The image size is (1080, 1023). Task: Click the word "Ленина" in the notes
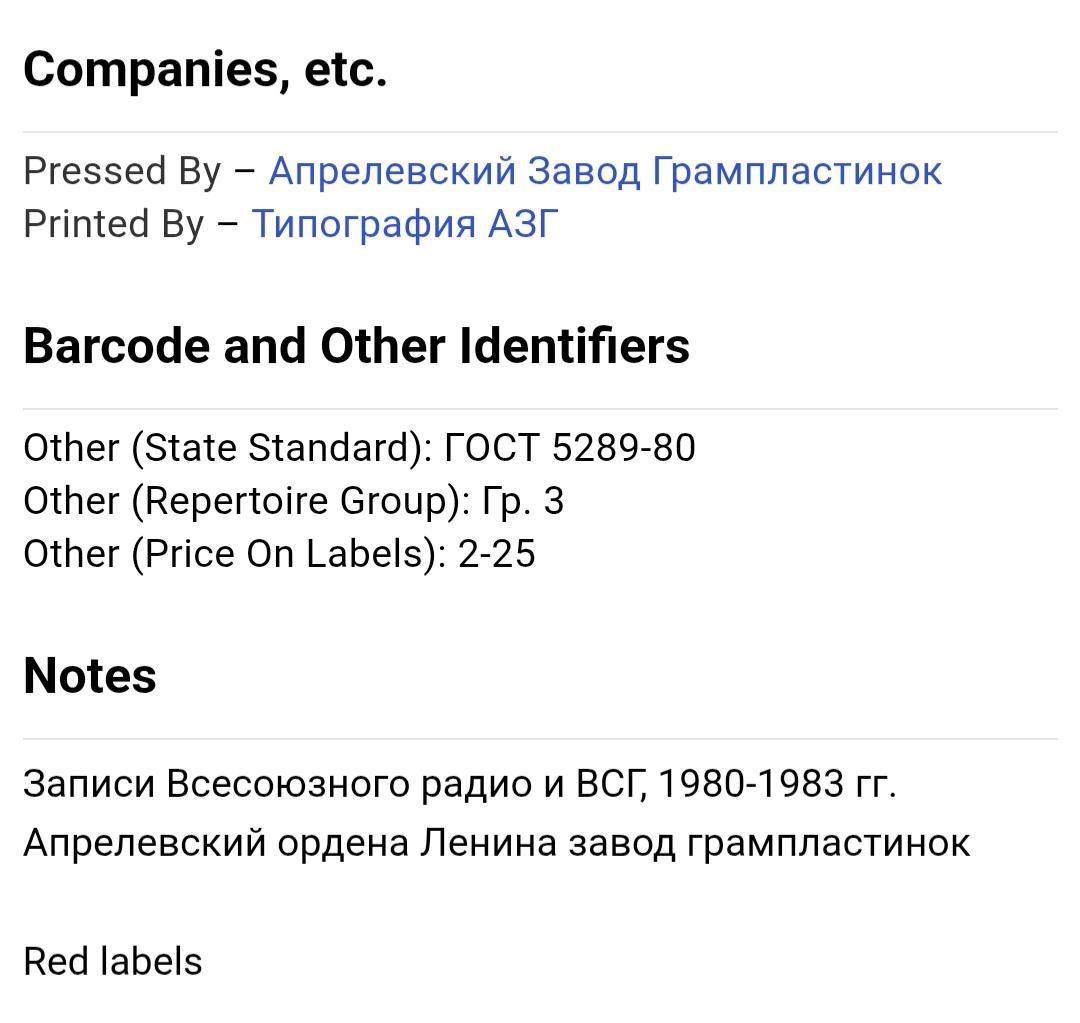coord(488,843)
